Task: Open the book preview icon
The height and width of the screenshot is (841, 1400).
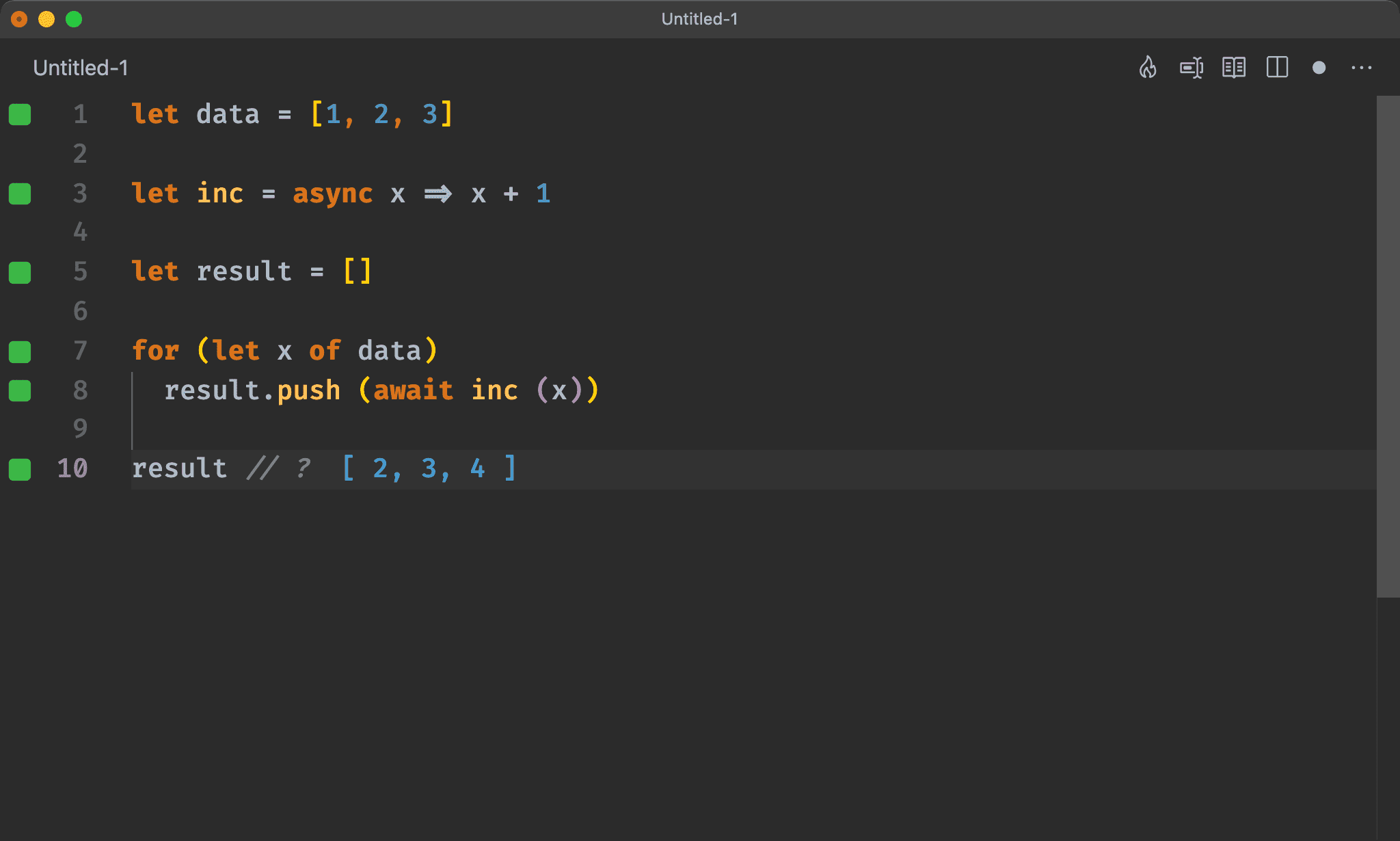Action: (1234, 68)
